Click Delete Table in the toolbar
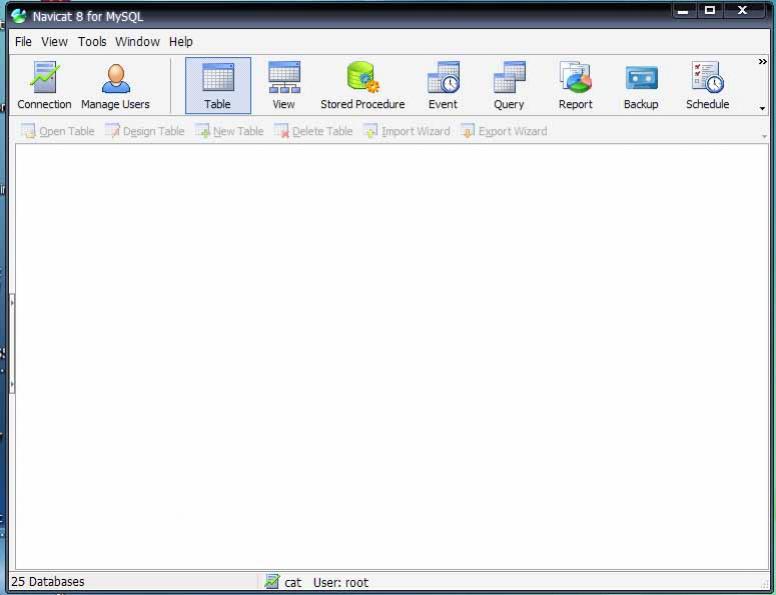Viewport: 776px width, 595px height. pos(313,131)
